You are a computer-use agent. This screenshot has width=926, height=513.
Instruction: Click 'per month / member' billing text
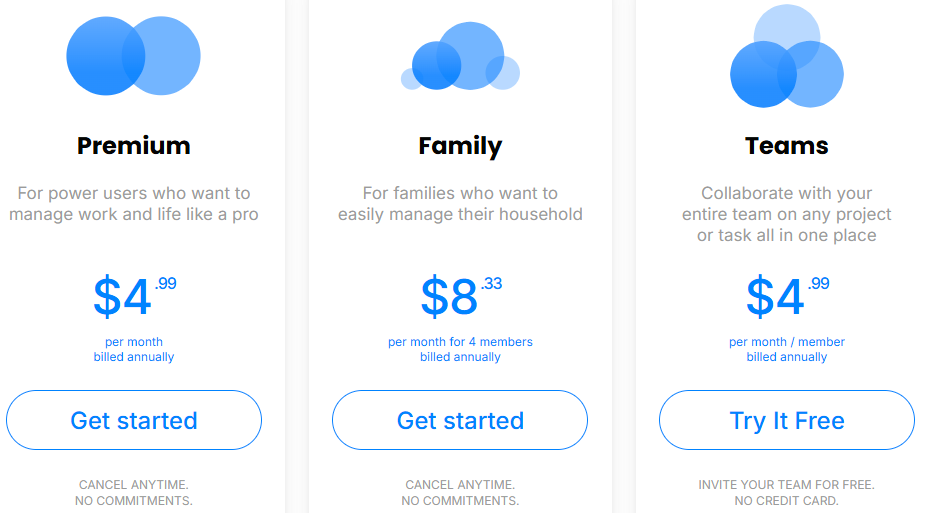pyautogui.click(x=787, y=342)
